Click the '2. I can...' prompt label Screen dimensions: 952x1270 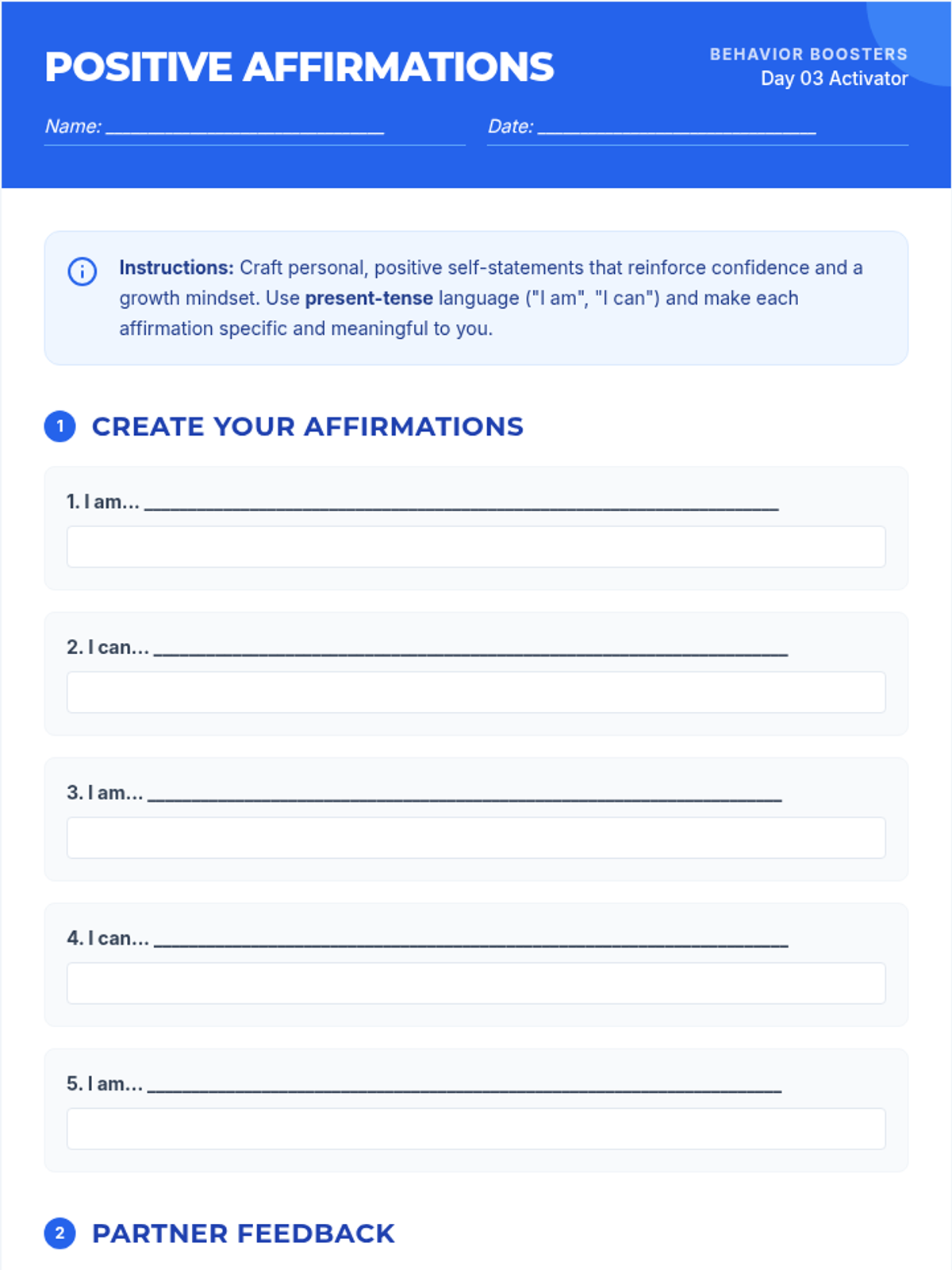pos(108,648)
